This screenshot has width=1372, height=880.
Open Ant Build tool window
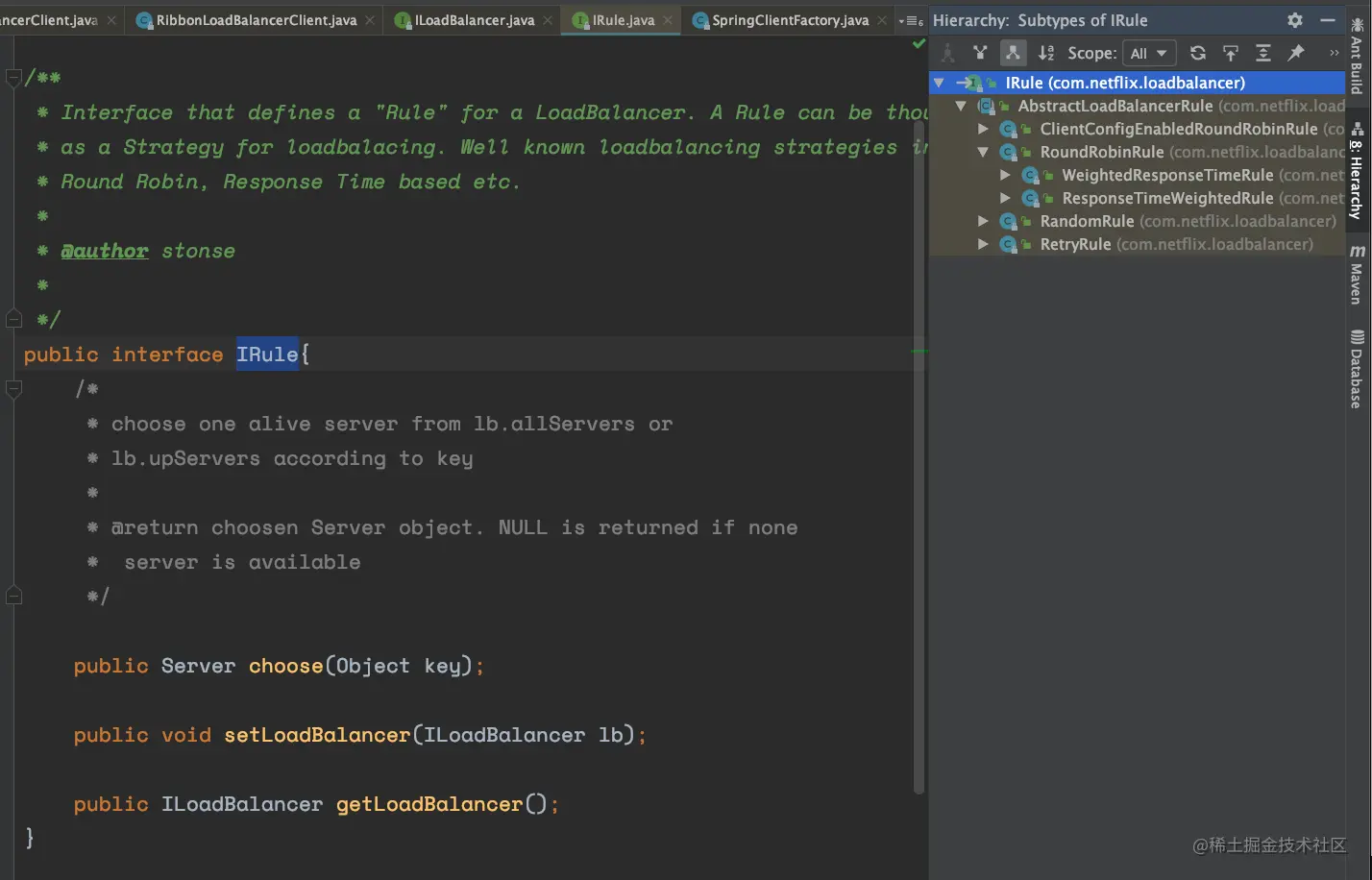coord(1357,56)
